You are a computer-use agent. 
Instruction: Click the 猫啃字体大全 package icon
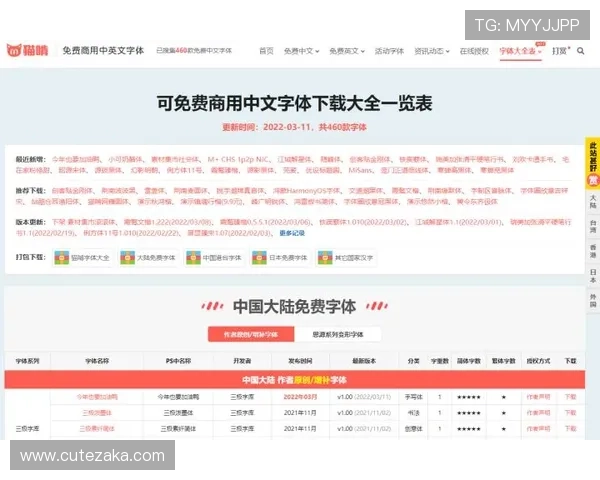(x=62, y=258)
